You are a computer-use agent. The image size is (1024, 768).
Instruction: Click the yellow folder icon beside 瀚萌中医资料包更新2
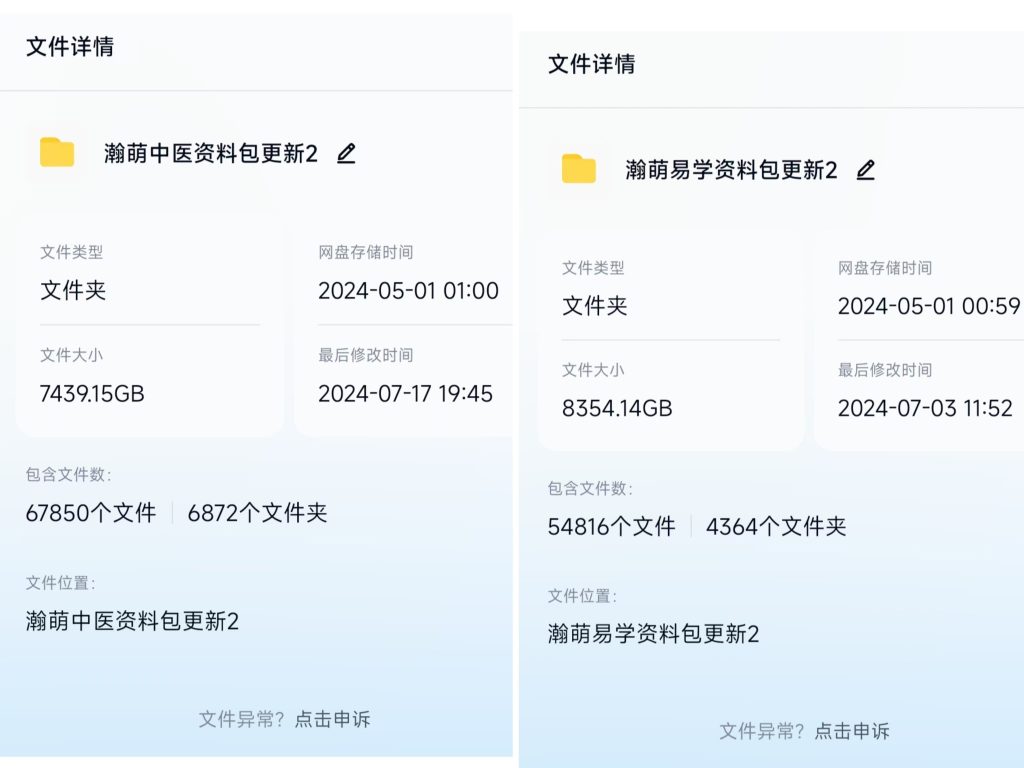point(56,153)
